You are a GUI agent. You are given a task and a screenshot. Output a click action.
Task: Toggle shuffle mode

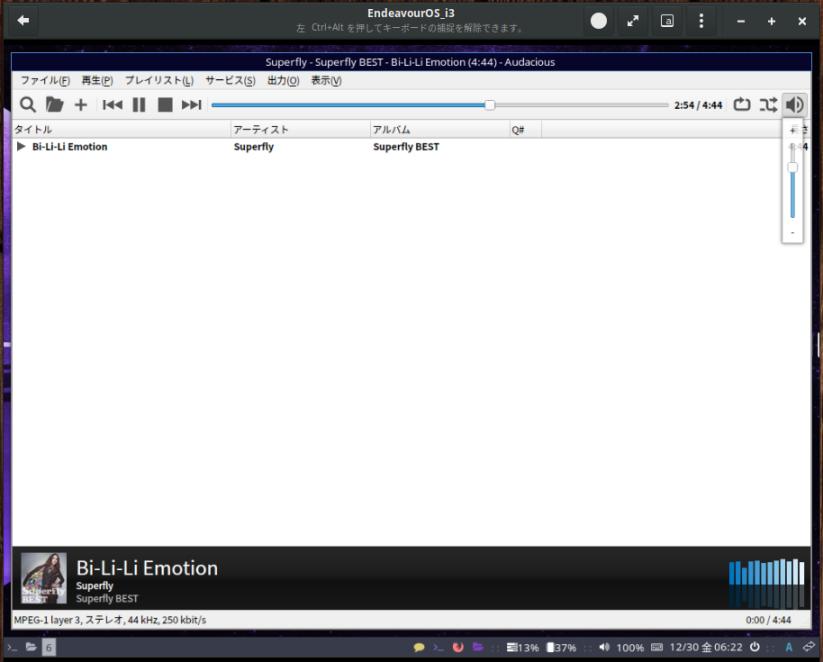point(768,104)
